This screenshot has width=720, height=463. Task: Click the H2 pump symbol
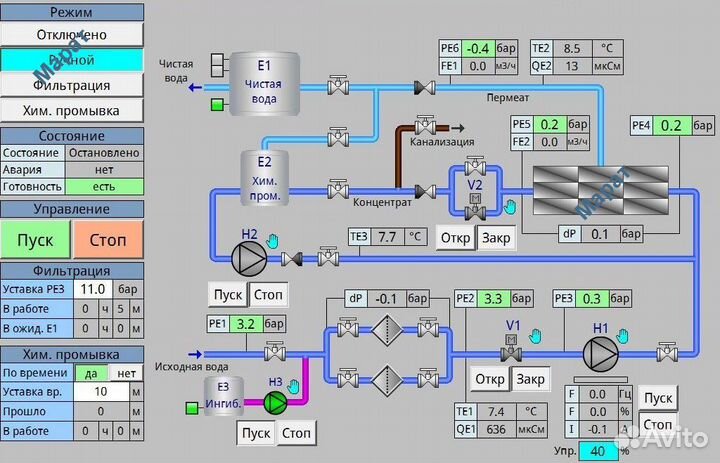tap(246, 259)
